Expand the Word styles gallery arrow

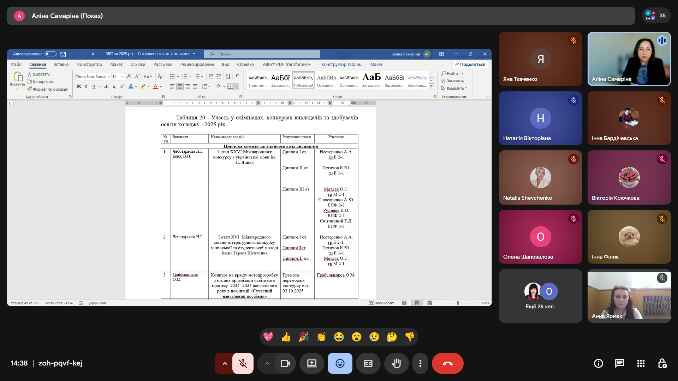coord(431,85)
